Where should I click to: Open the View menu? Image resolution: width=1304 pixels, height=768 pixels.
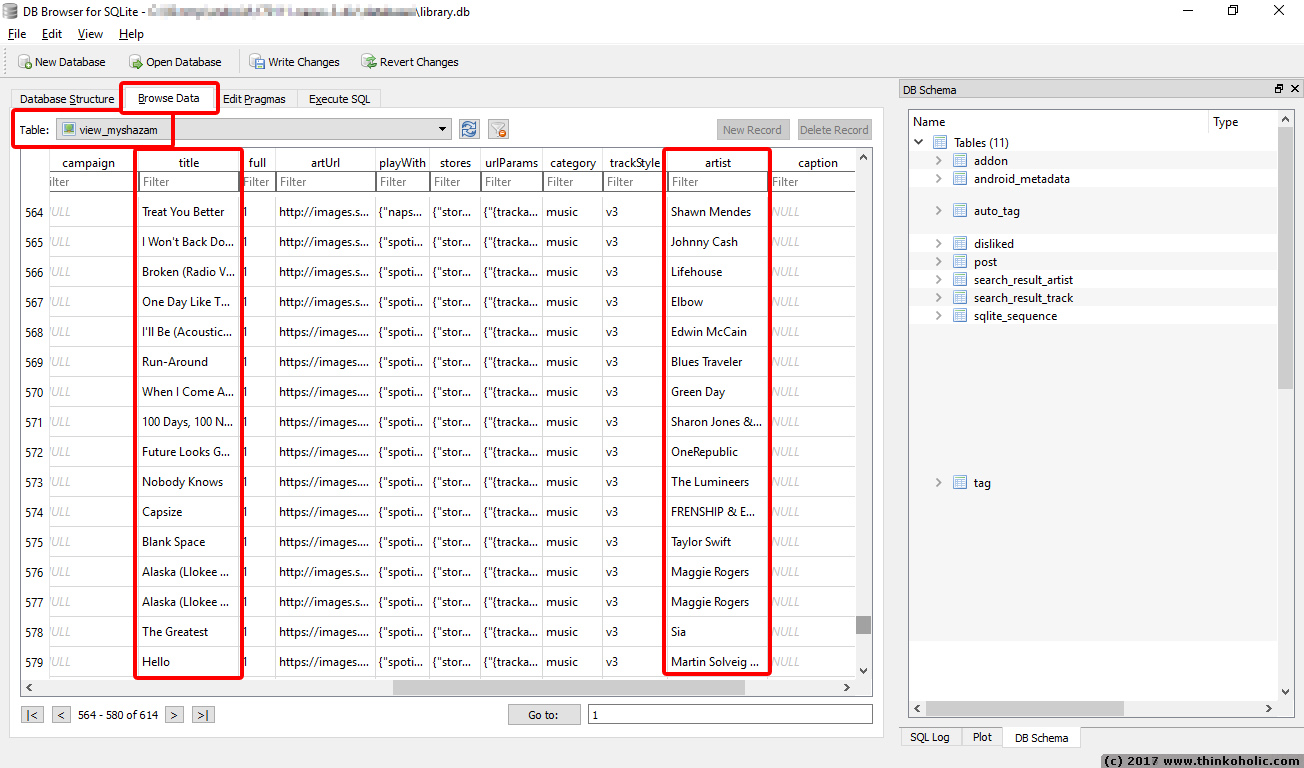(90, 34)
